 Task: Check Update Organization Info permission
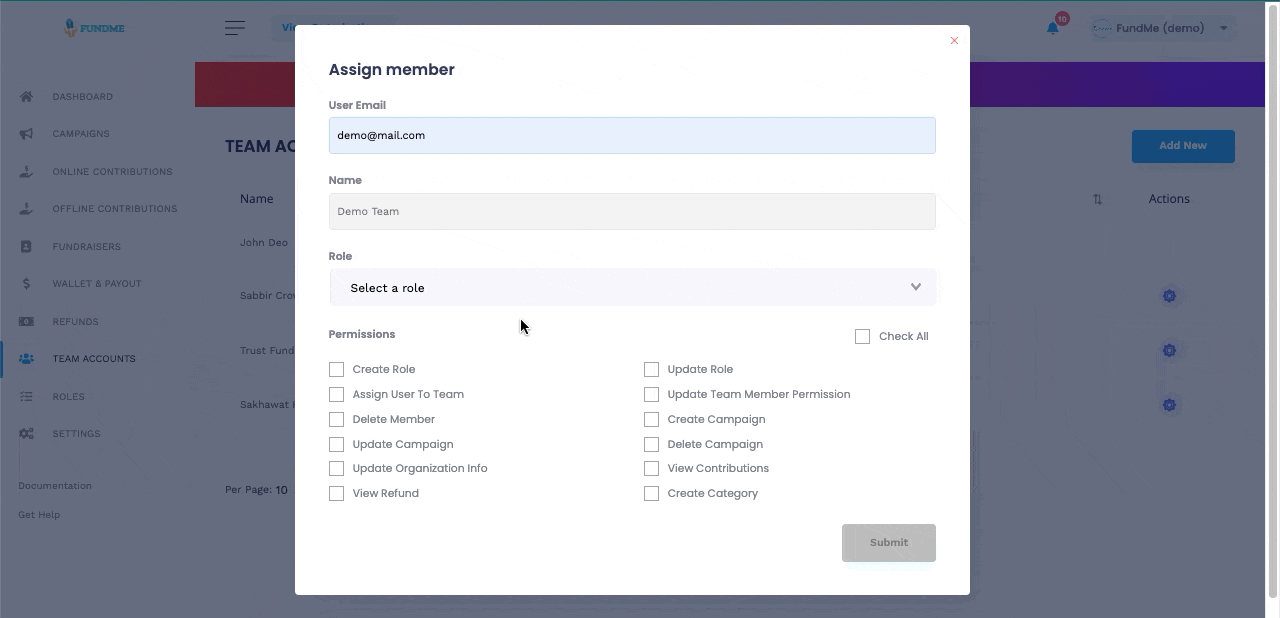[x=336, y=468]
